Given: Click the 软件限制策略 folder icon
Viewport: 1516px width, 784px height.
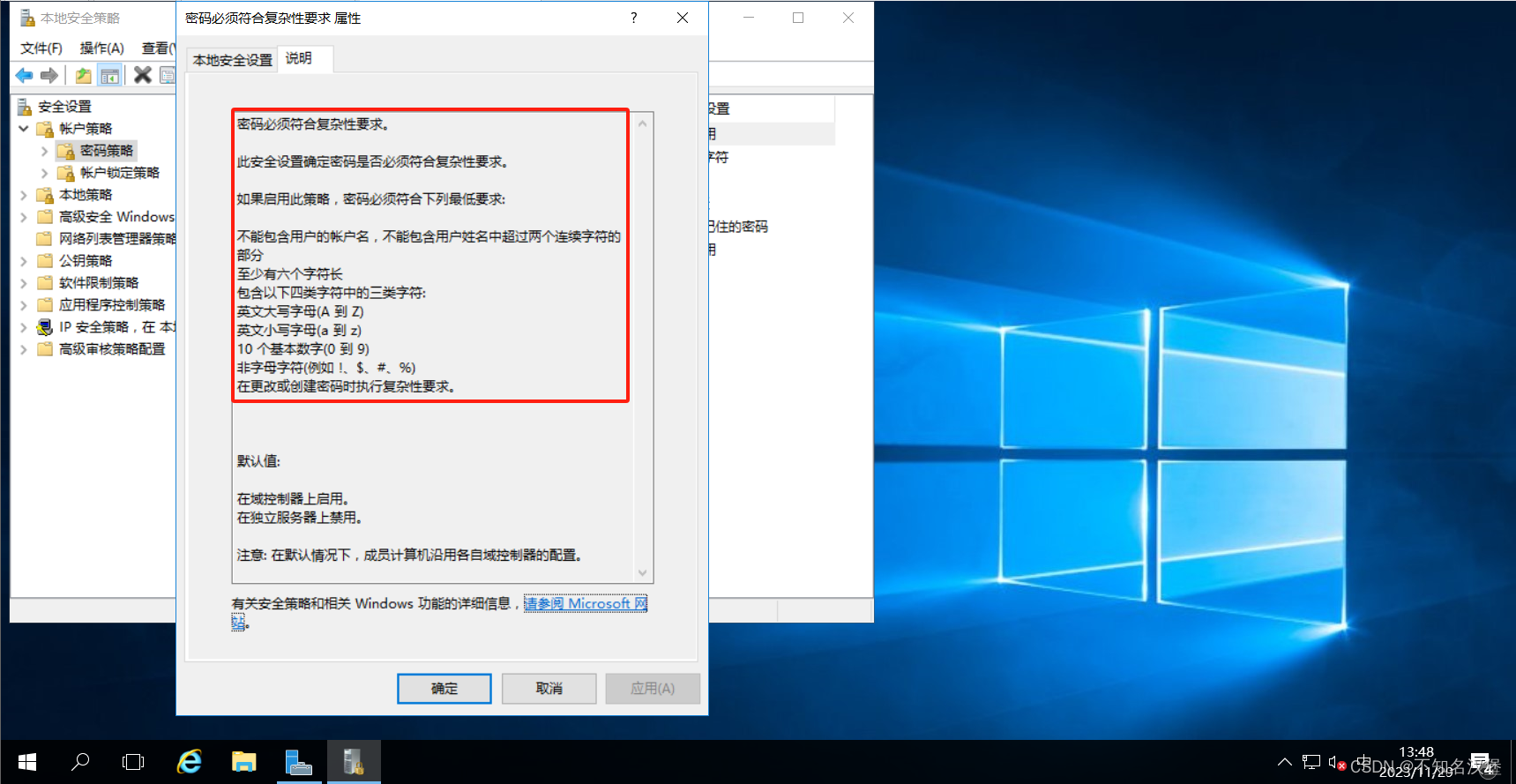Looking at the screenshot, I should (45, 283).
